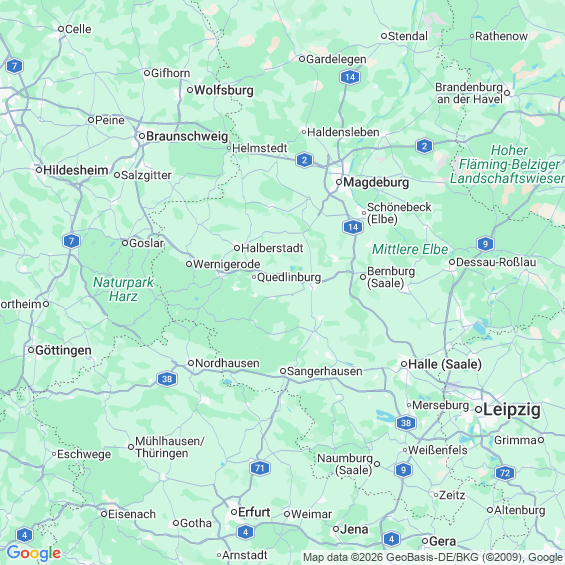
Task: Select the Naturpark Harz label
Action: click(x=124, y=289)
